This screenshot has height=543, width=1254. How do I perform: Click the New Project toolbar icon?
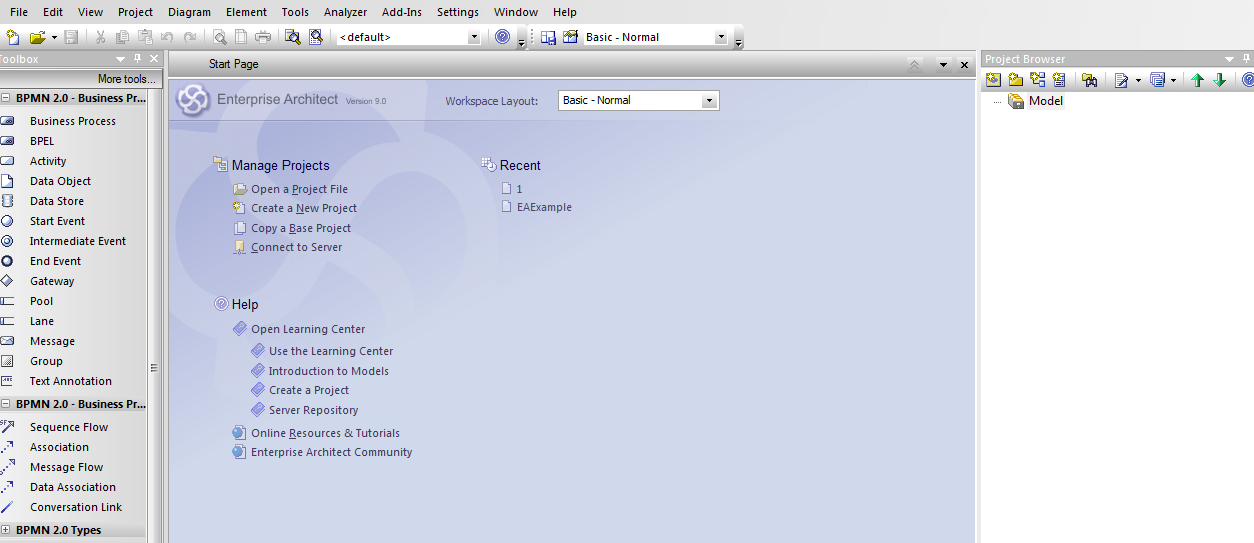point(13,37)
